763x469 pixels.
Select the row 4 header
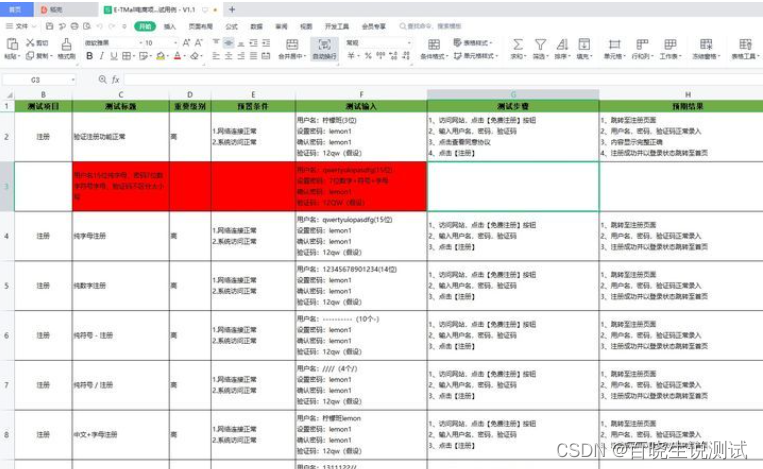7,236
